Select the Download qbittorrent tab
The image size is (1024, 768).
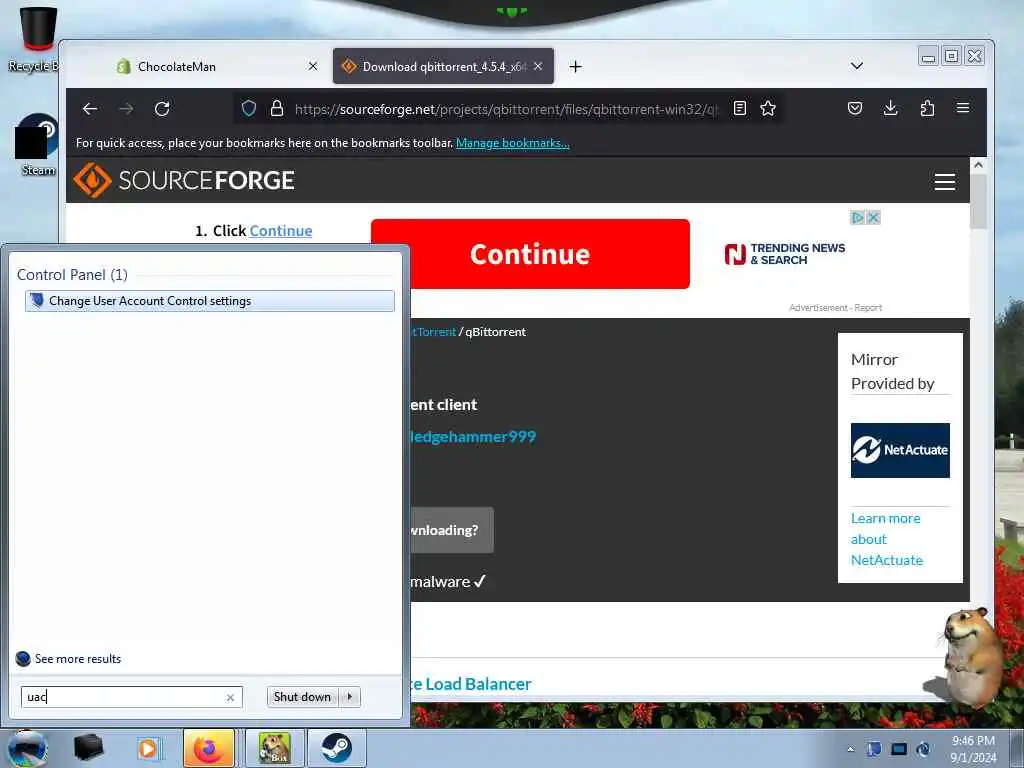[443, 66]
